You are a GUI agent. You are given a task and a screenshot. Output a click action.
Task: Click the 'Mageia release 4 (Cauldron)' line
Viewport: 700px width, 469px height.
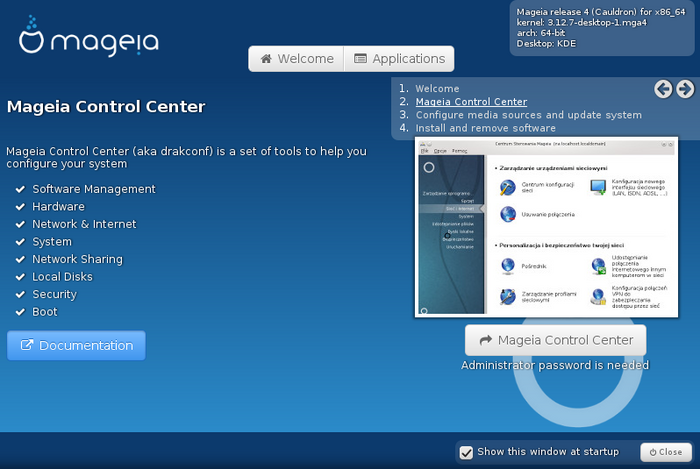pos(600,12)
